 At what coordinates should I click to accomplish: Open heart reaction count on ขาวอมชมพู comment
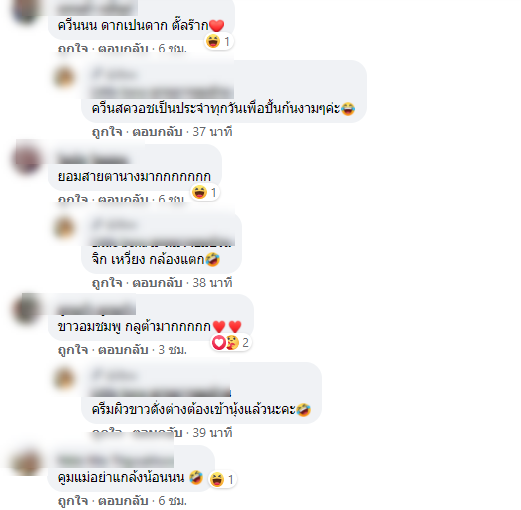tap(231, 342)
